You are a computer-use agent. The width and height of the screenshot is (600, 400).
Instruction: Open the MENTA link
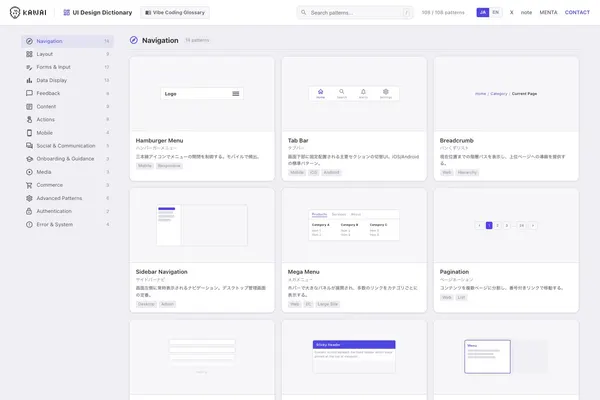click(x=548, y=13)
